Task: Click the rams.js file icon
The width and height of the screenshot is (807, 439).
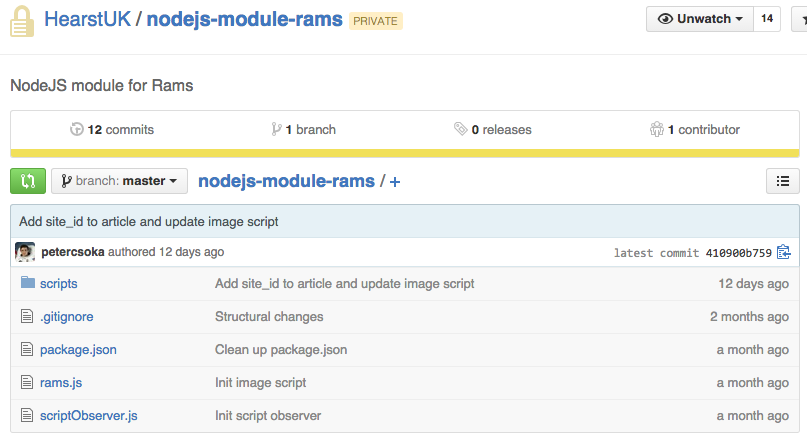Action: coord(27,382)
